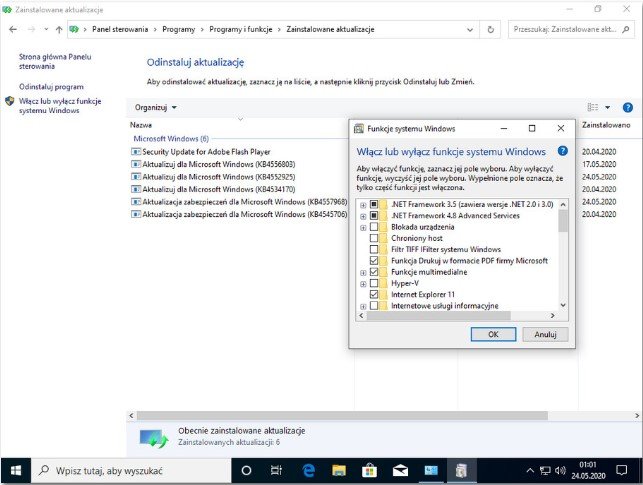This screenshot has height=485, width=643.
Task: Open Mail app from taskbar
Action: coord(400,471)
